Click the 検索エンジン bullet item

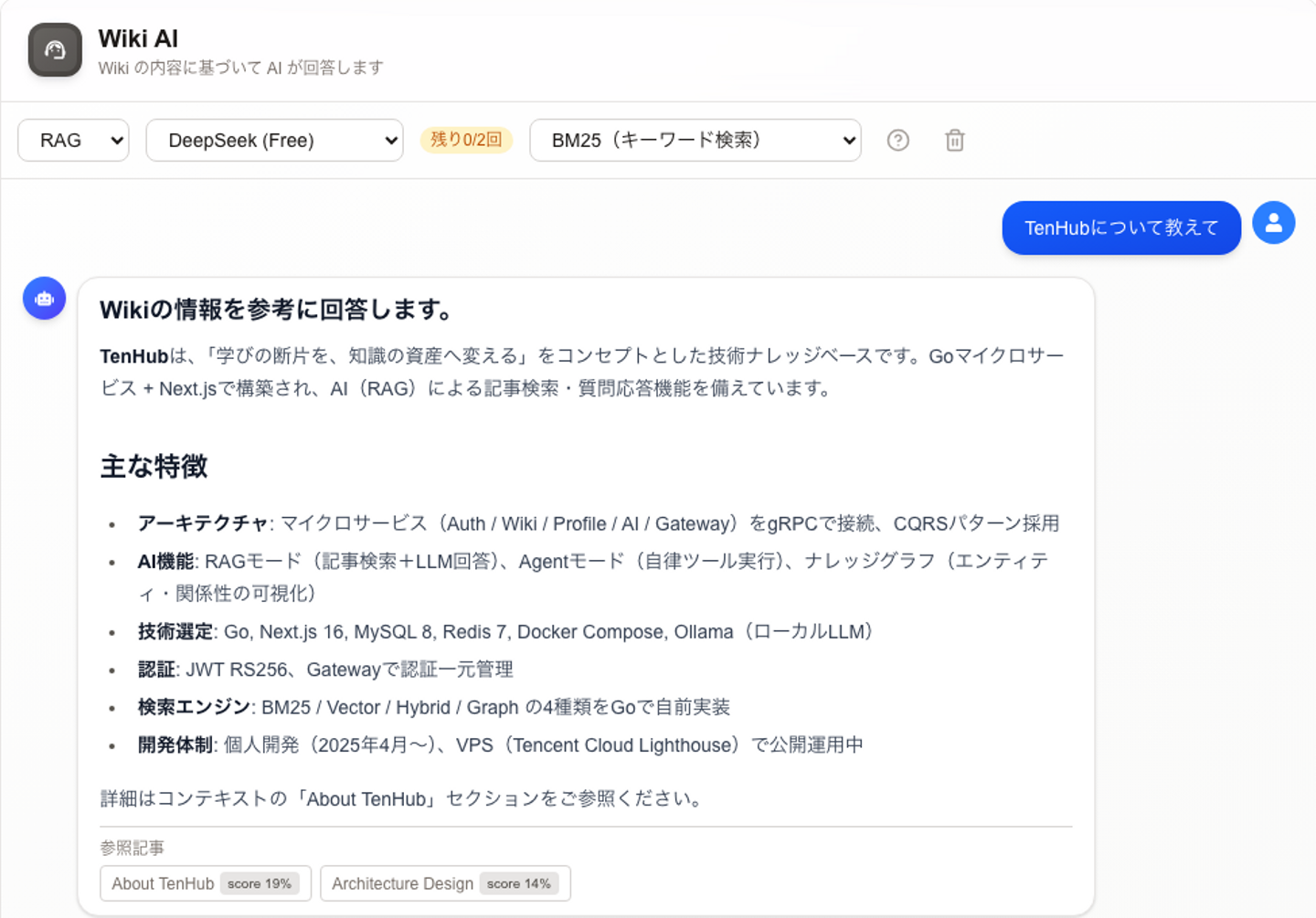(434, 707)
